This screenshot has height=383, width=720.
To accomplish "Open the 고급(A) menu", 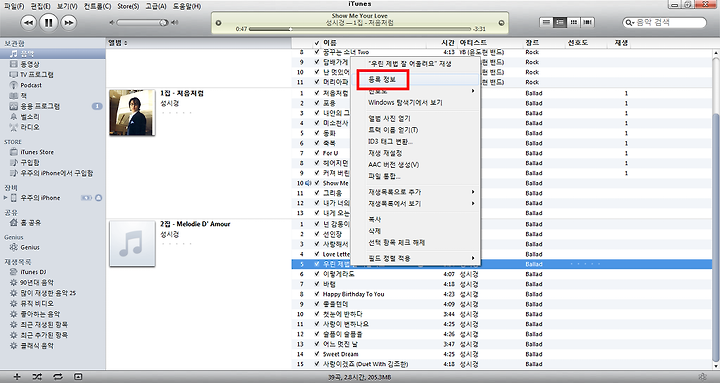I will [156, 6].
